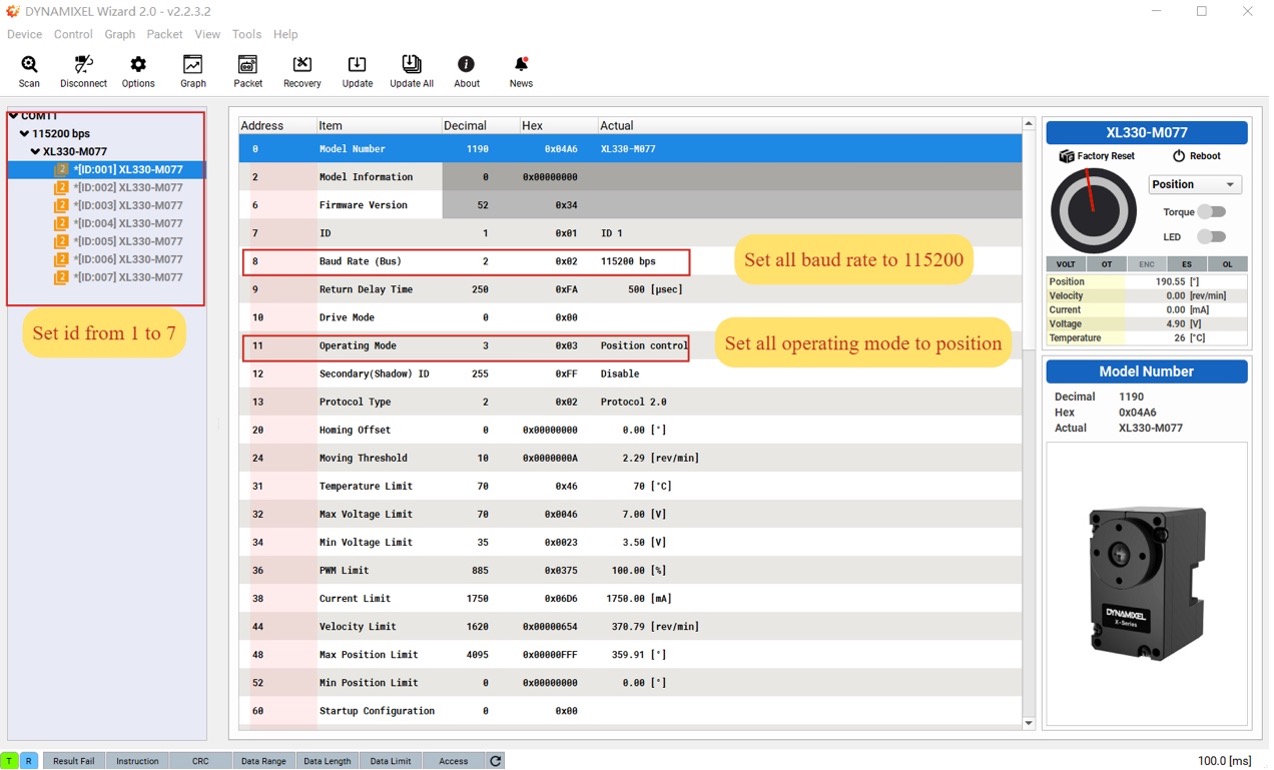Click the refresh icon in status bar
The height and width of the screenshot is (770, 1274).
(495, 761)
